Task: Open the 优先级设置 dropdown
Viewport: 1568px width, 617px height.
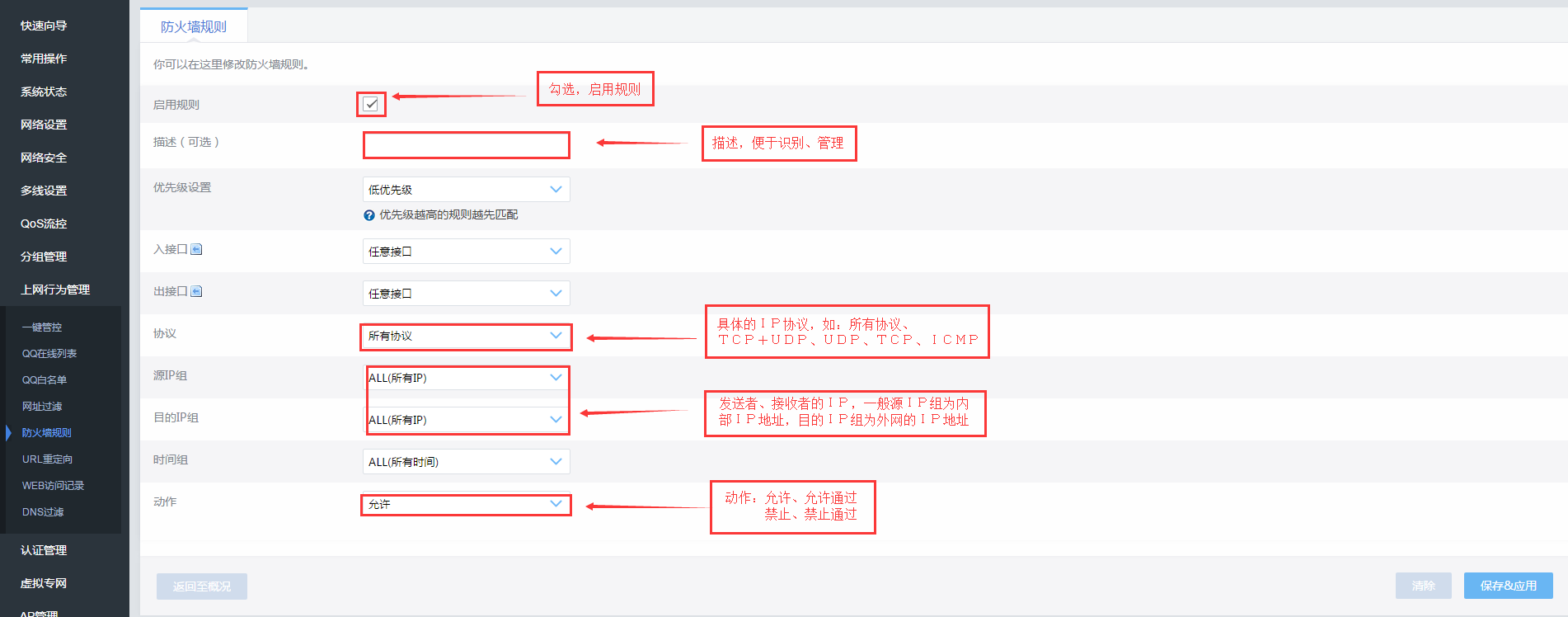Action: pos(466,190)
